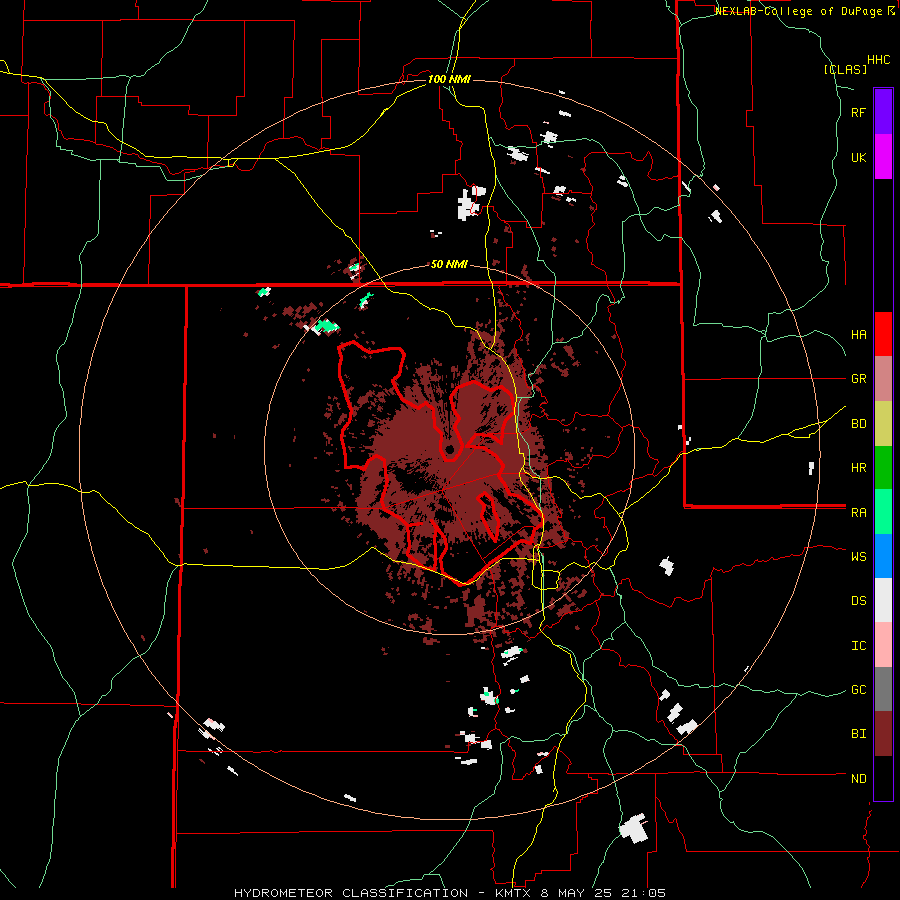900x900 pixels.
Task: Click the ND legend label
Action: pyautogui.click(x=858, y=779)
